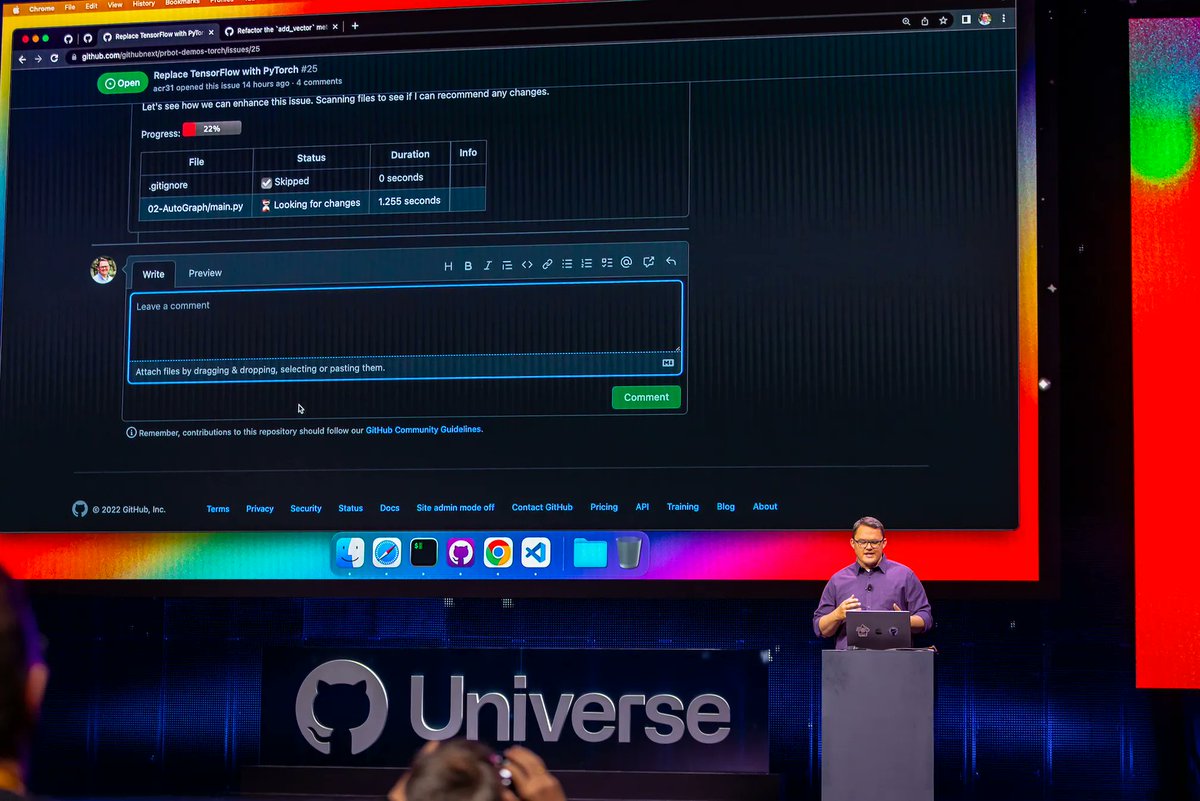1200x801 pixels.
Task: Open the Edit menu
Action: coord(91,5)
